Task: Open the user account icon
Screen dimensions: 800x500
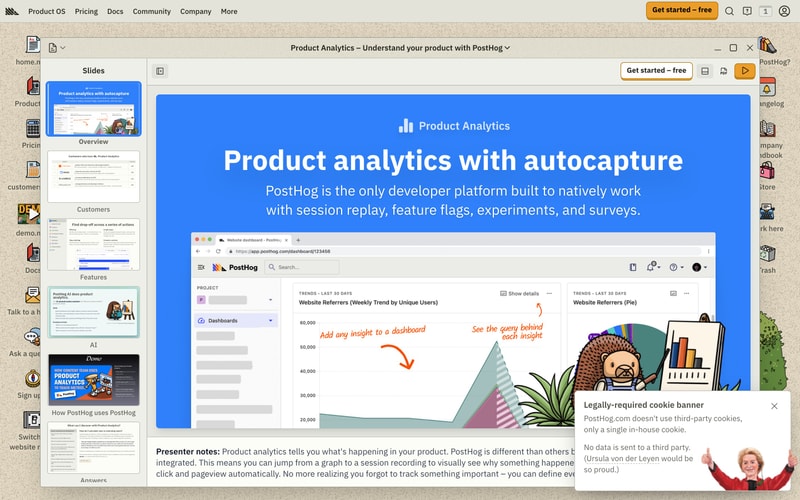Action: (x=784, y=11)
